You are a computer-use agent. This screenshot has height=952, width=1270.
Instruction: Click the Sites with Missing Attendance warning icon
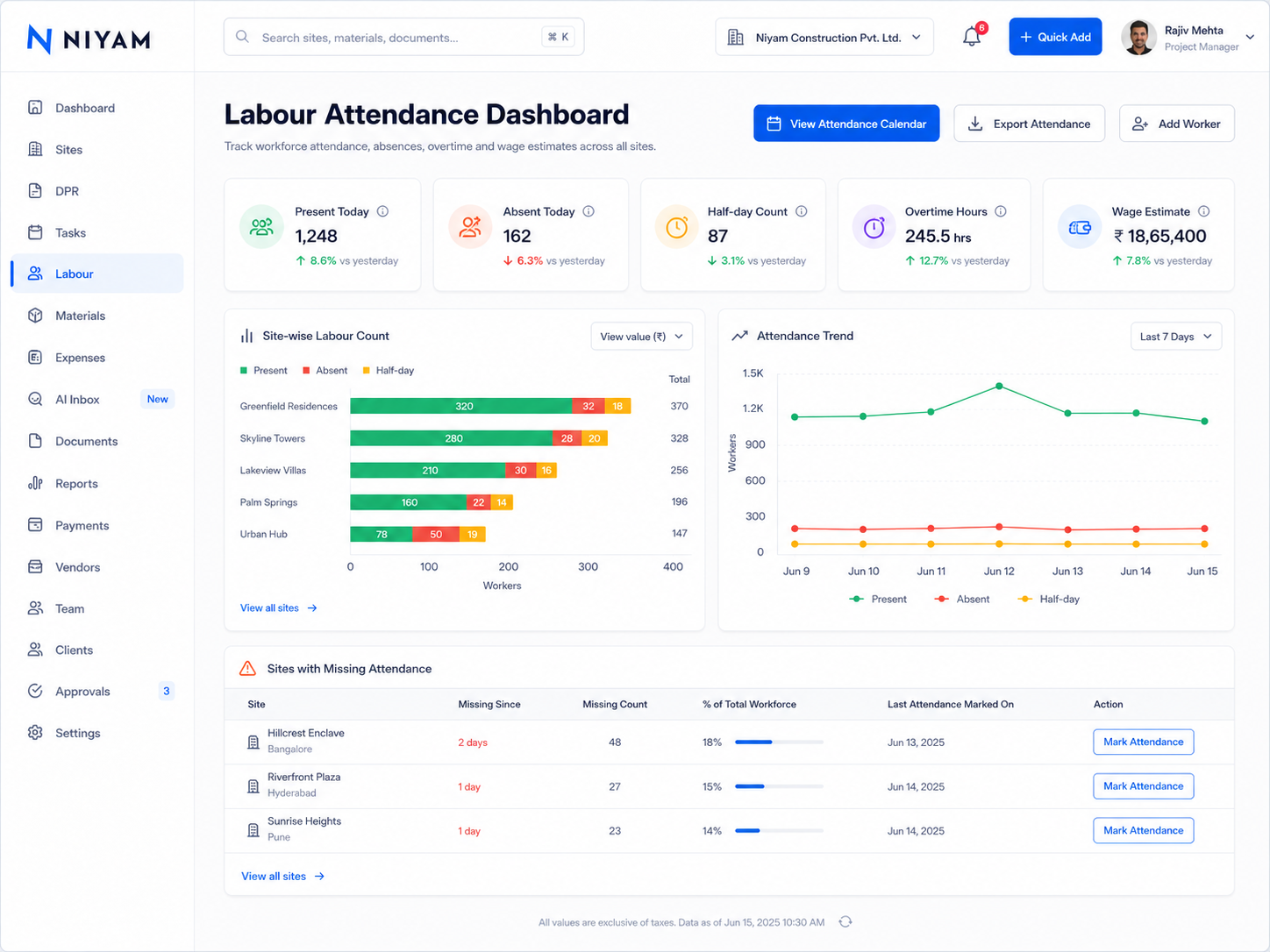tap(248, 668)
